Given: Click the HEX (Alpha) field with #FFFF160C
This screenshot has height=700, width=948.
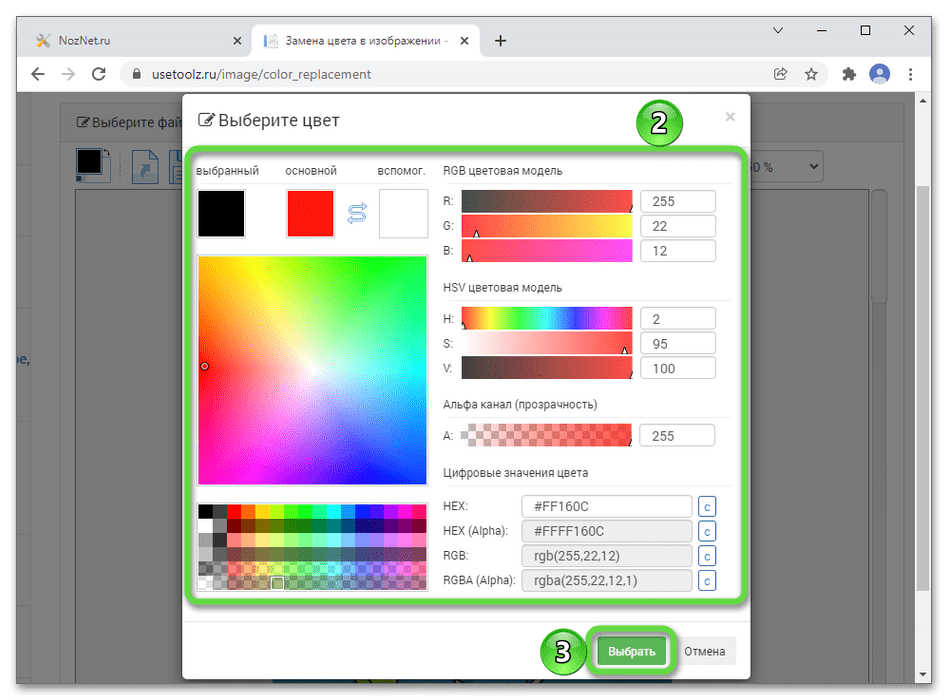Looking at the screenshot, I should point(606,531).
